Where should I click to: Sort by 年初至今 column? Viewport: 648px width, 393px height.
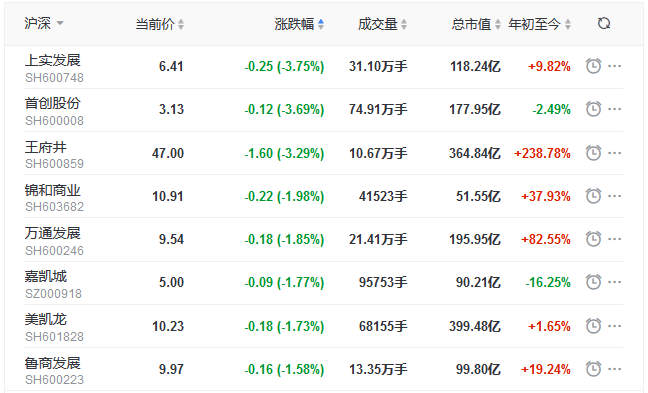coord(540,24)
